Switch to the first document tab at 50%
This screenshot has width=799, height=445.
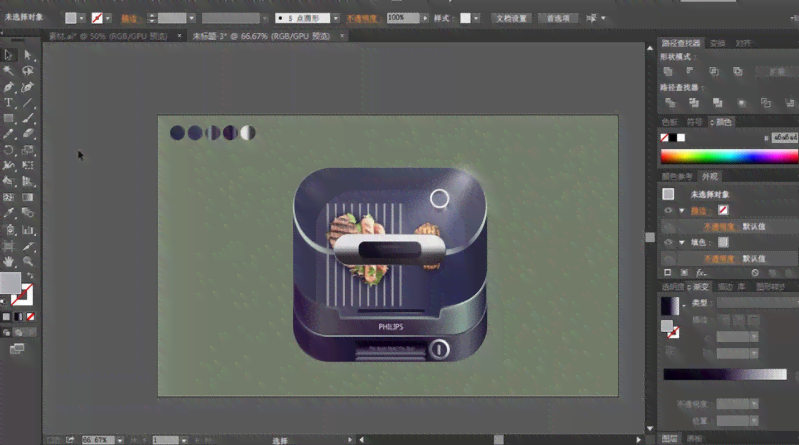click(108, 36)
